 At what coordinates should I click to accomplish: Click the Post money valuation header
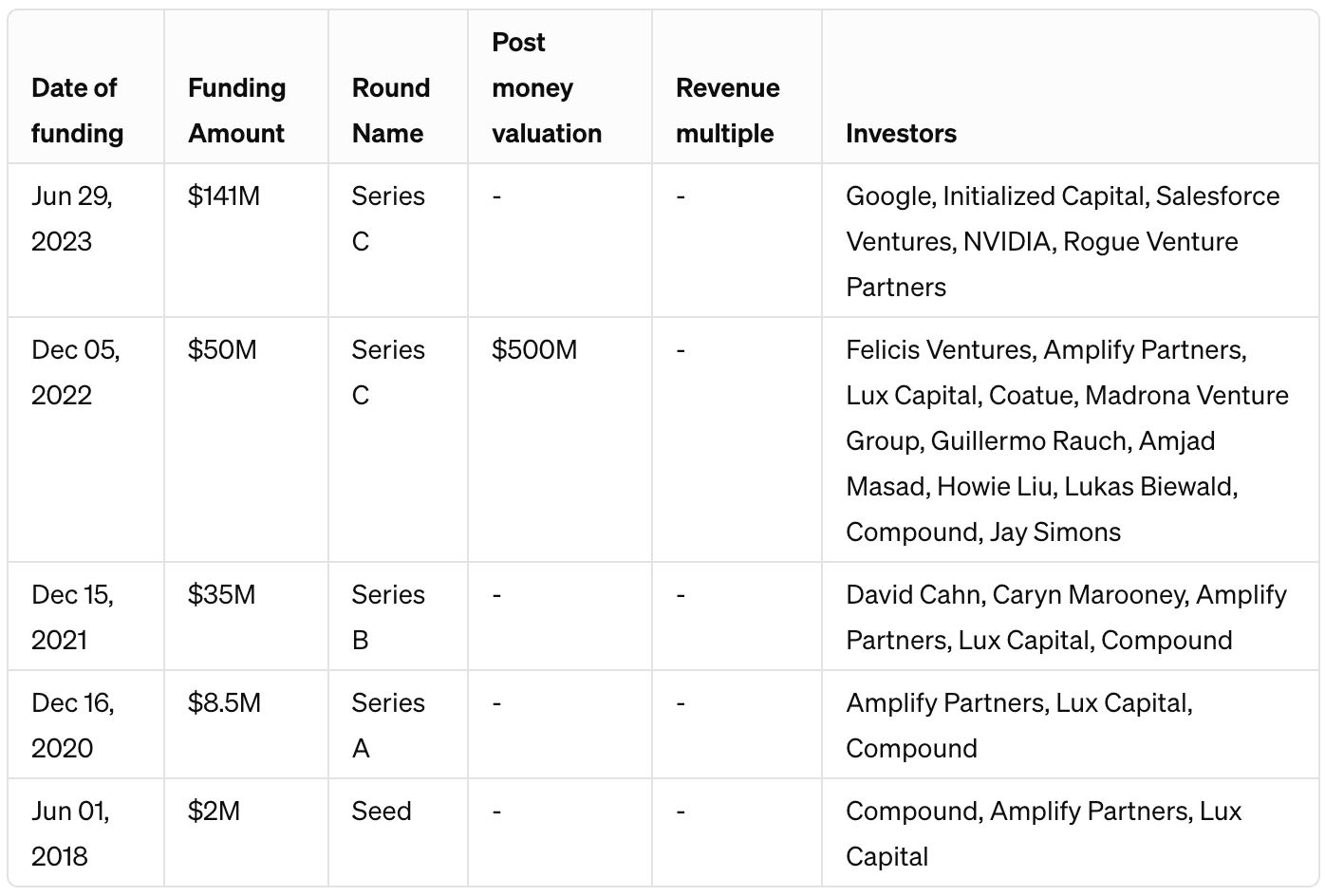(560, 87)
